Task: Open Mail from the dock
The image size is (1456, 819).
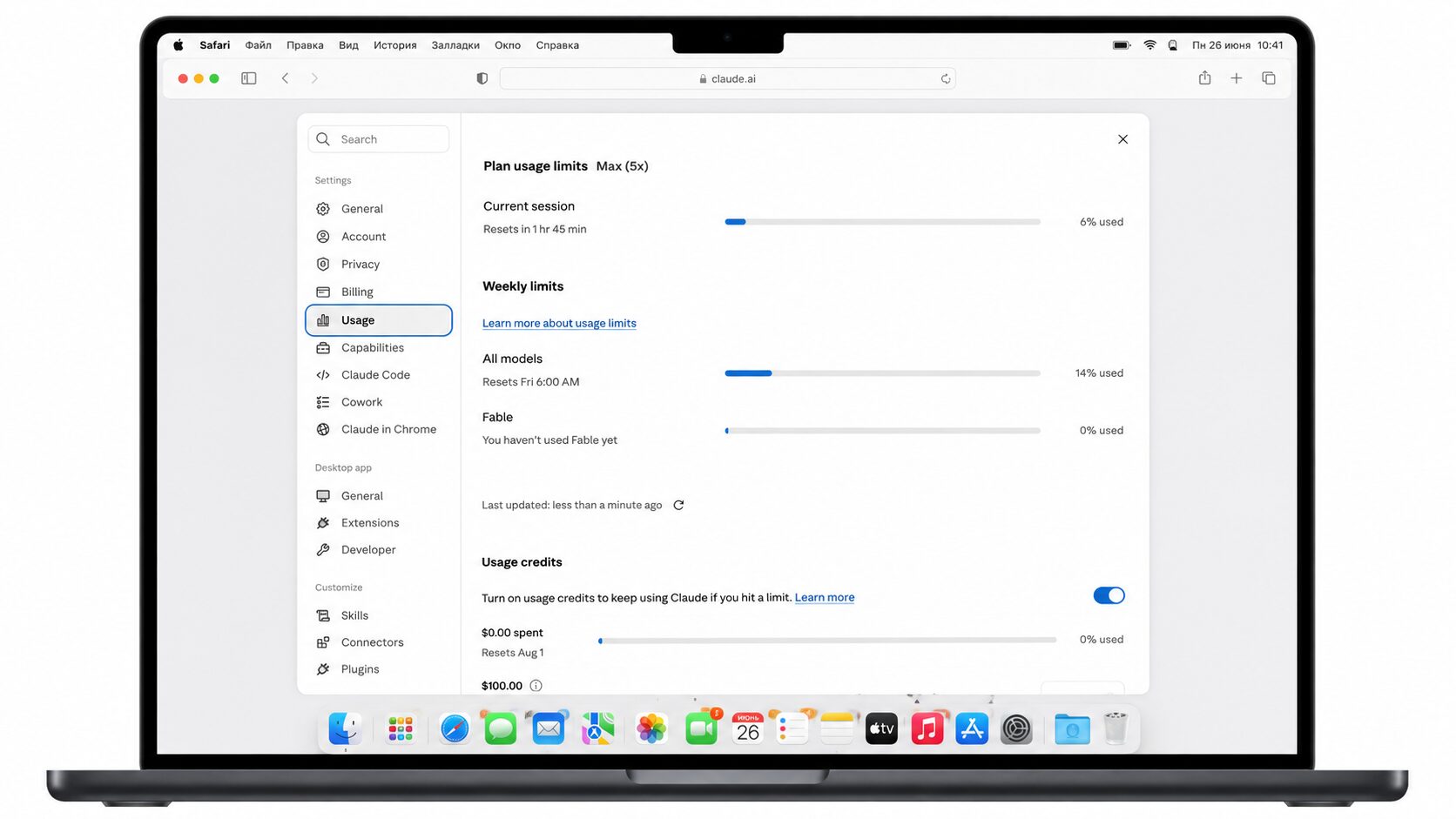Action: click(549, 728)
